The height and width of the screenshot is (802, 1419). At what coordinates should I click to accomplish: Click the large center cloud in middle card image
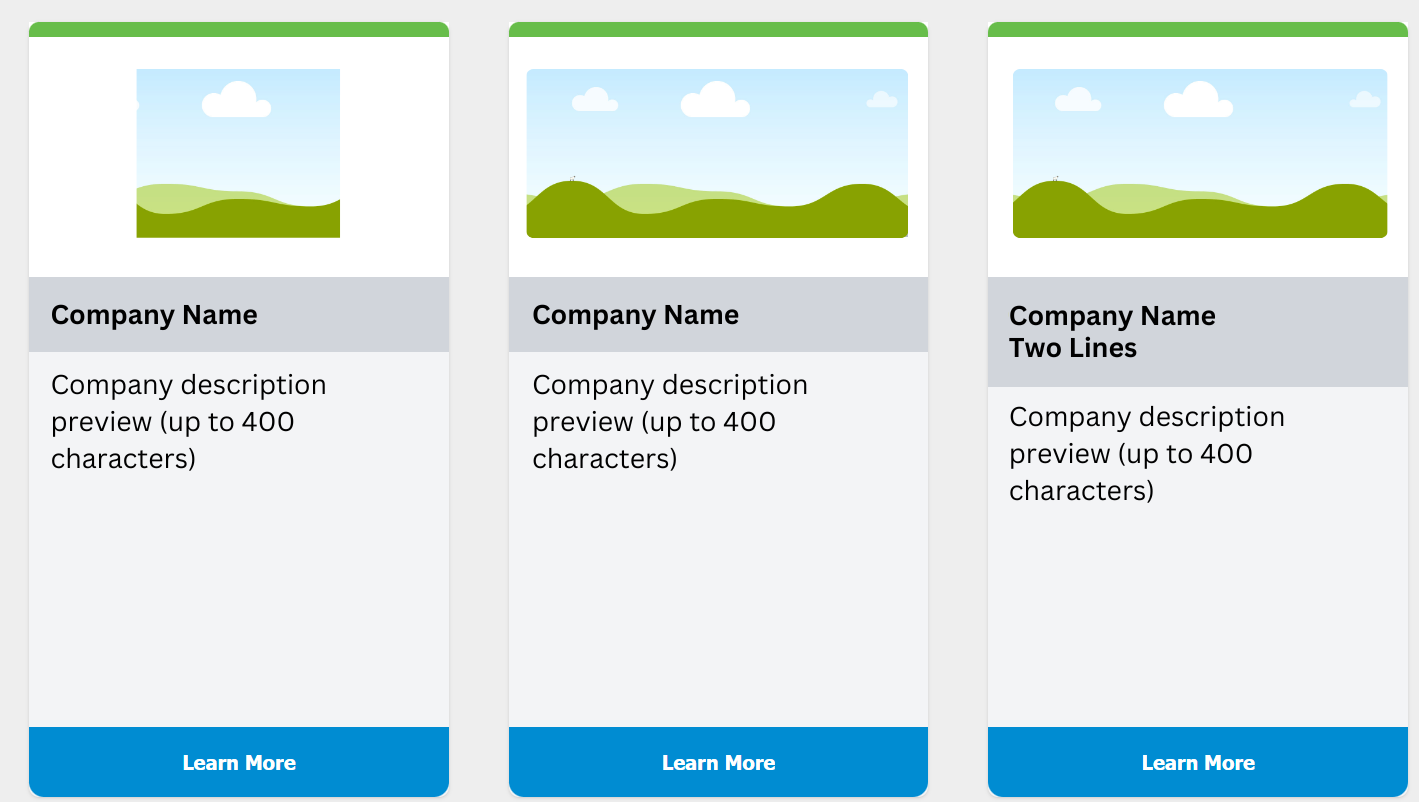tap(715, 101)
